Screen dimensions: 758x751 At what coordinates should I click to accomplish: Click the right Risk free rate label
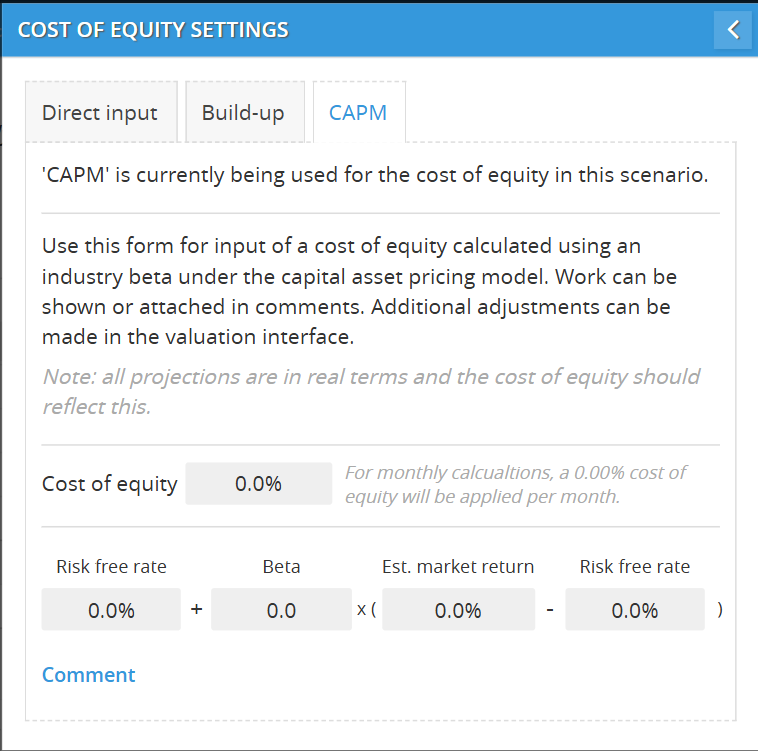(x=635, y=567)
